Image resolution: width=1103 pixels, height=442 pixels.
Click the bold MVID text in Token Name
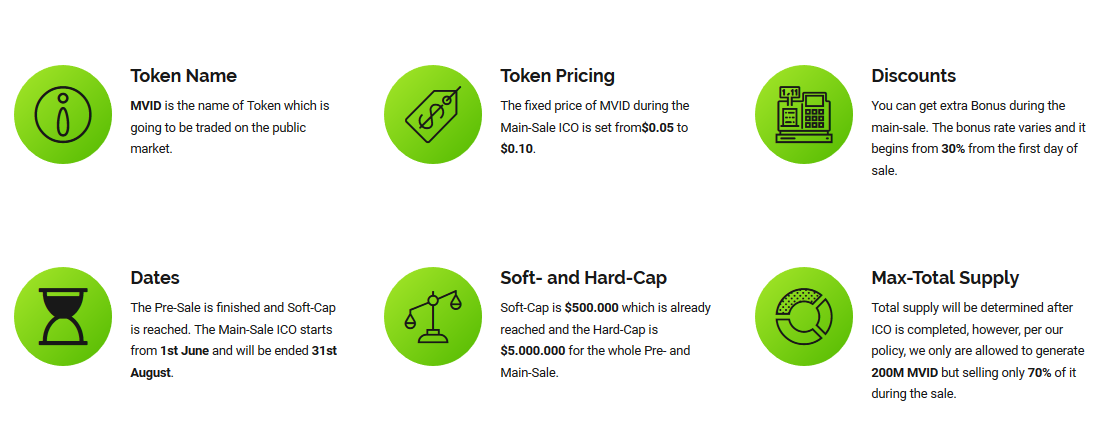point(146,106)
